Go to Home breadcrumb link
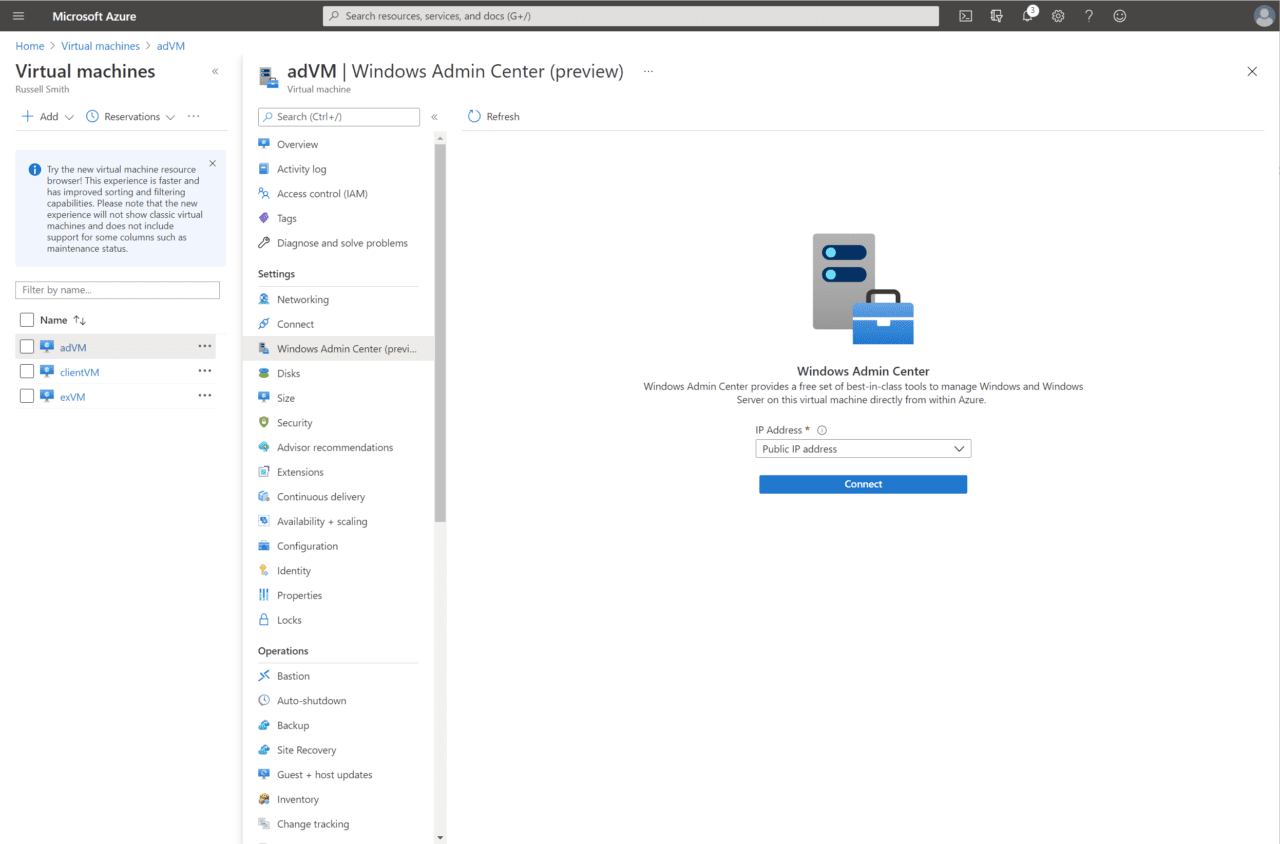This screenshot has height=844, width=1280. coord(30,46)
